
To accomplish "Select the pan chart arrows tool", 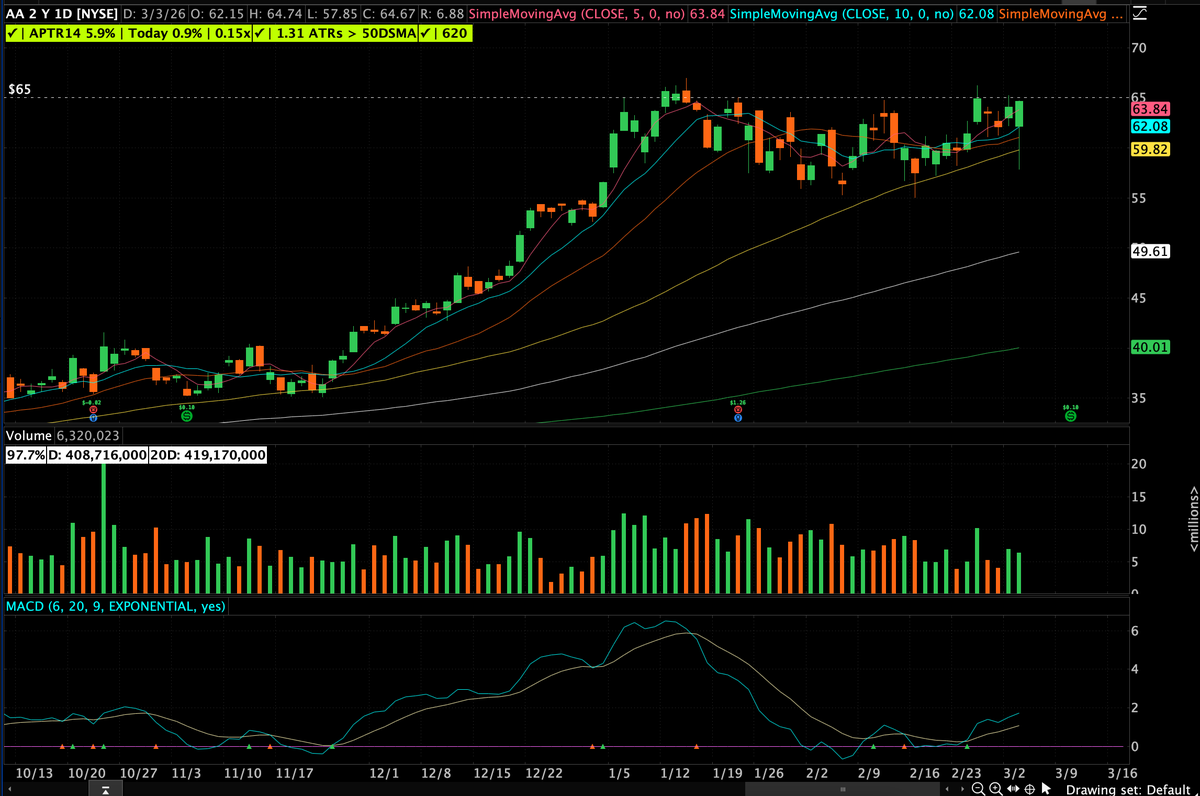I will point(1012,789).
